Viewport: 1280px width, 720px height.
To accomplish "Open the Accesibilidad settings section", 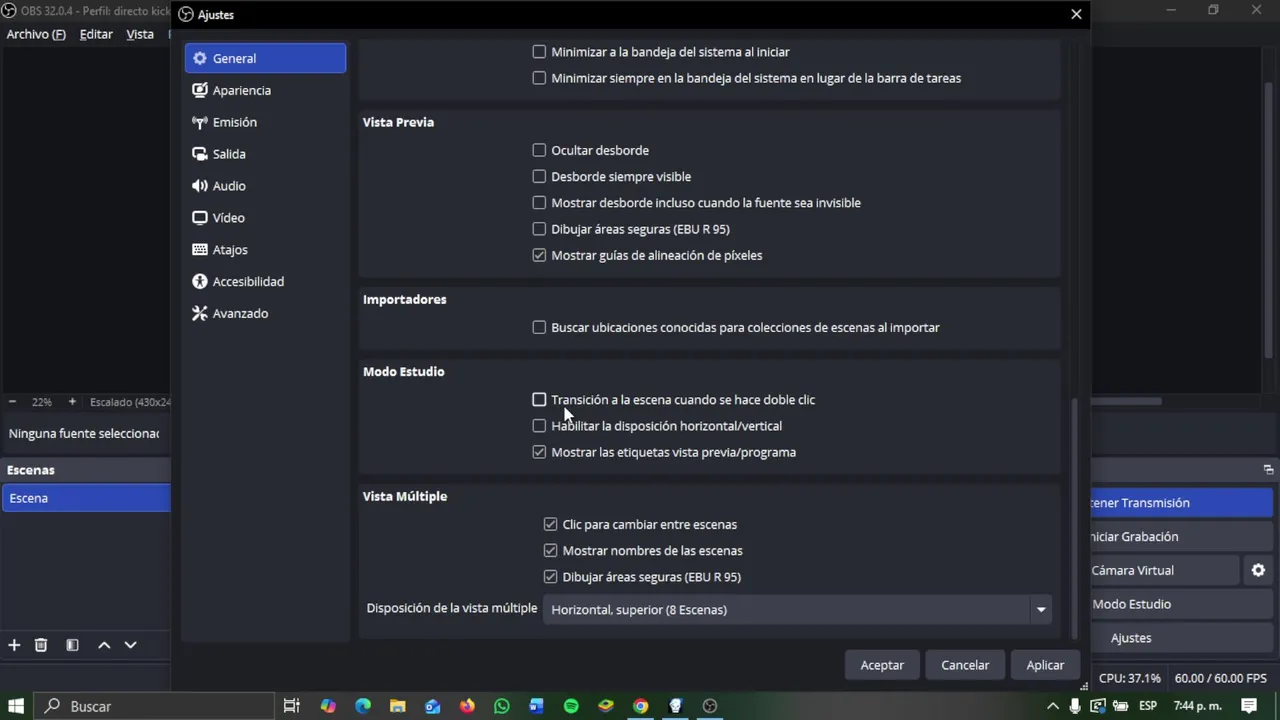I will pos(265,282).
